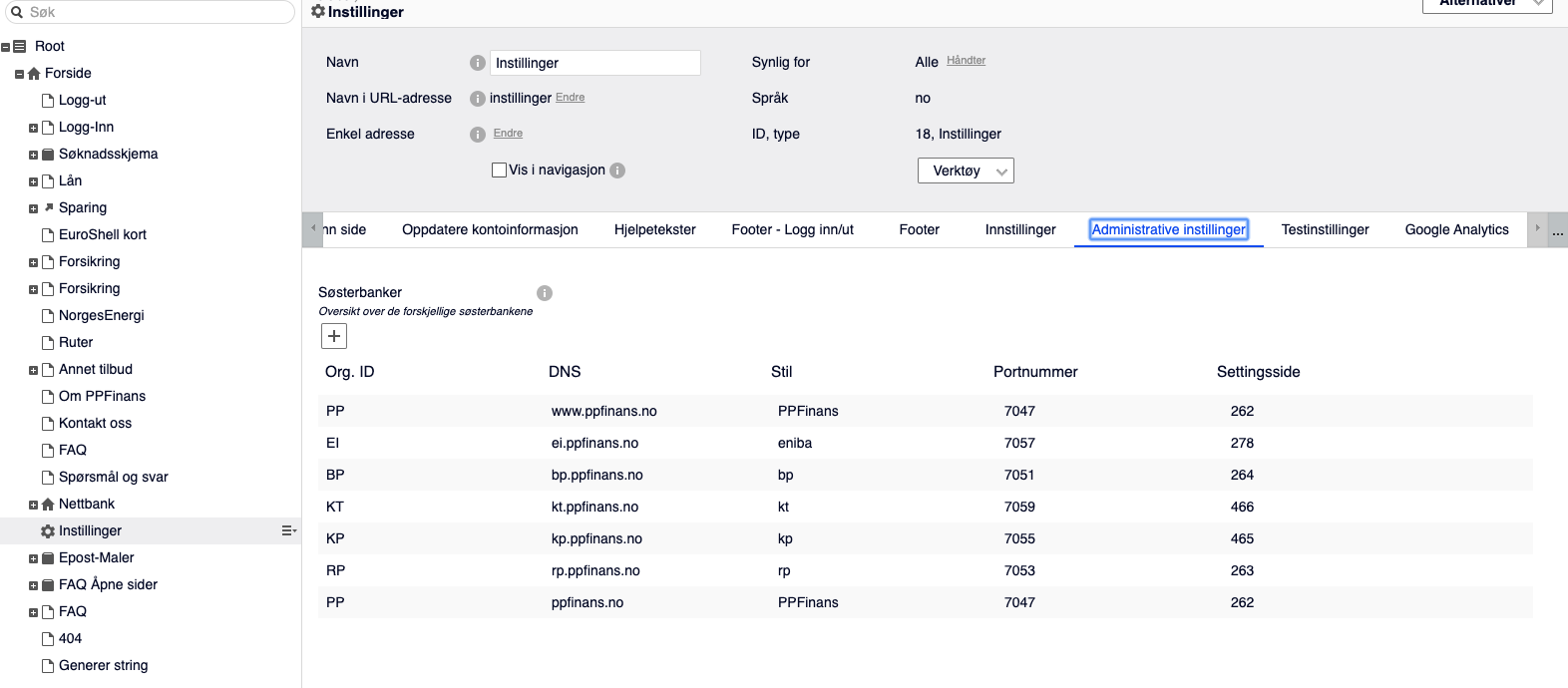This screenshot has height=688, width=1568.
Task: Click info icon next to Navn field
Action: pos(478,63)
